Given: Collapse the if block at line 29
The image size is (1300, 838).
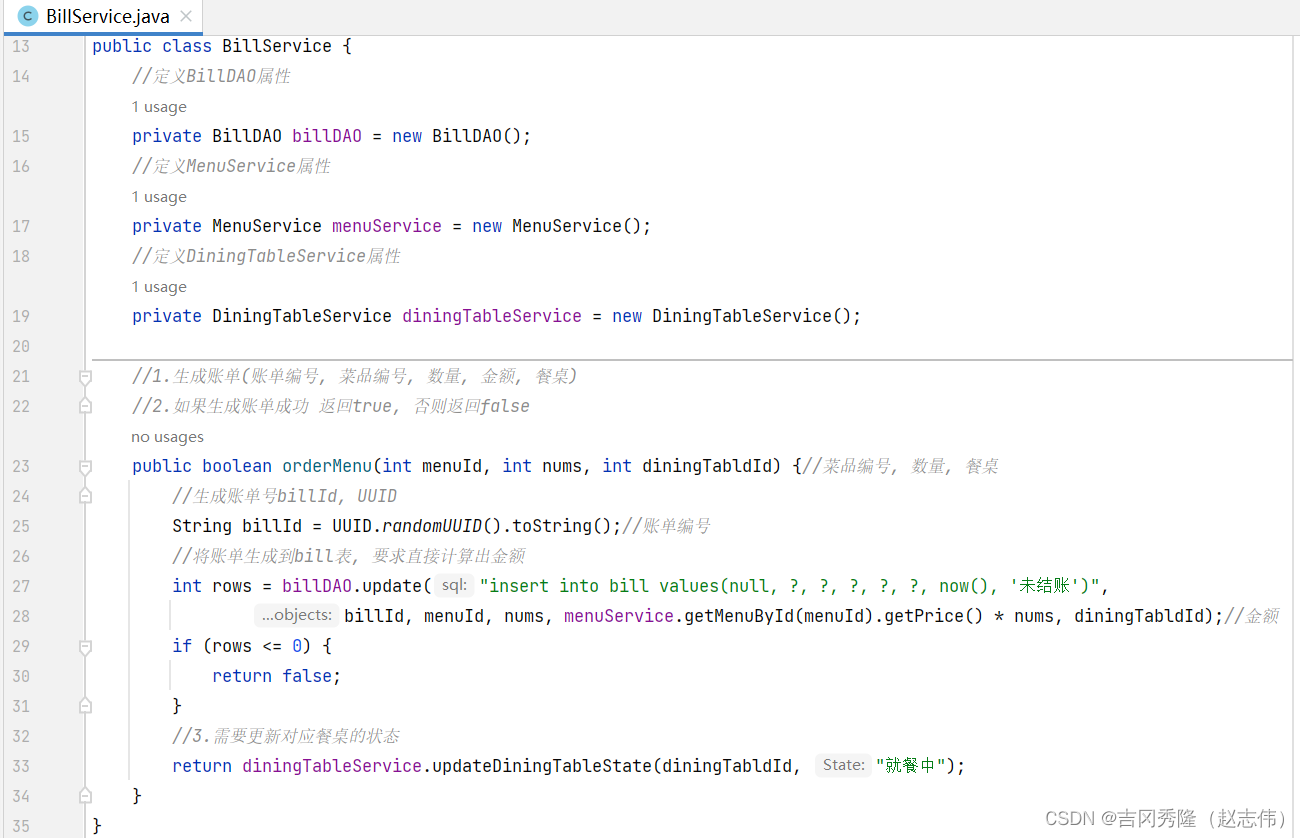Looking at the screenshot, I should point(85,646).
